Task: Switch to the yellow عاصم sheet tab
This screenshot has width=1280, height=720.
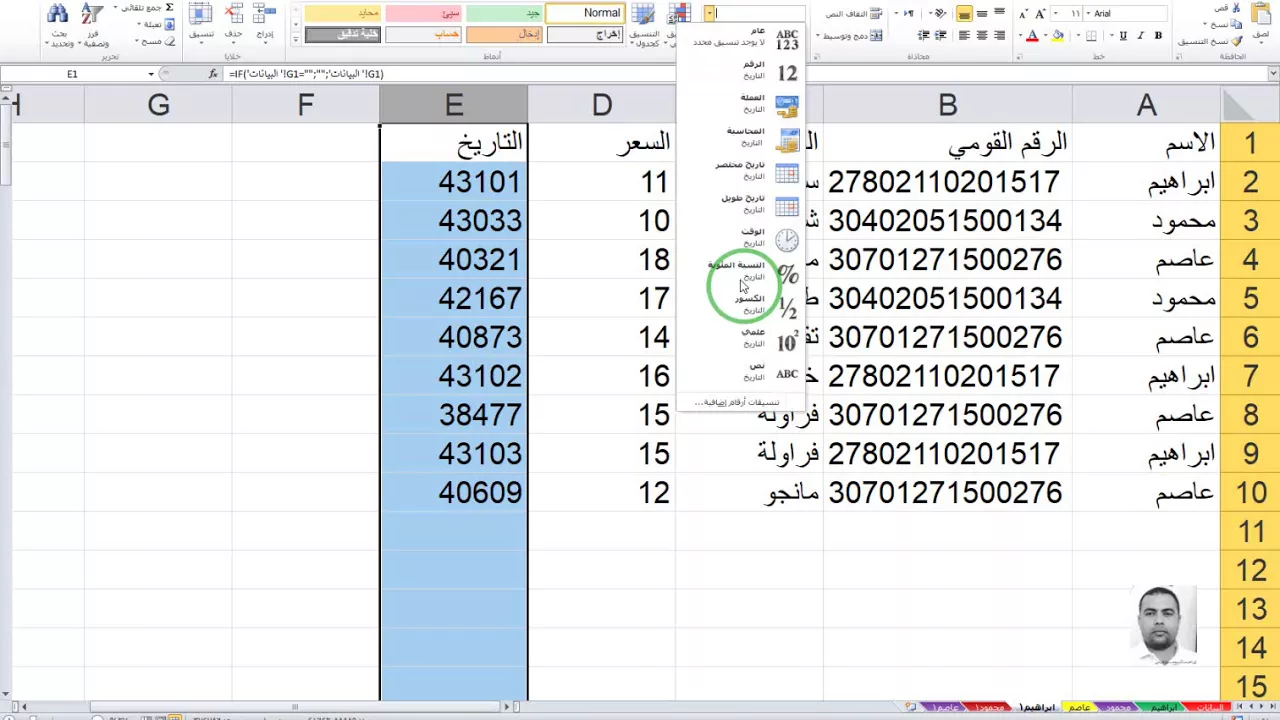Action: click(1080, 707)
